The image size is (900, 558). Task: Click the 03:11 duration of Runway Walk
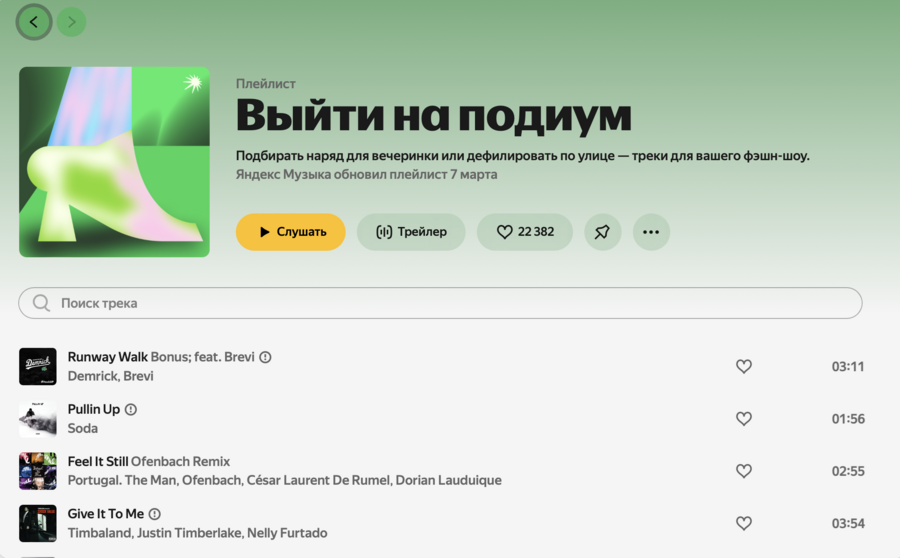pos(848,366)
